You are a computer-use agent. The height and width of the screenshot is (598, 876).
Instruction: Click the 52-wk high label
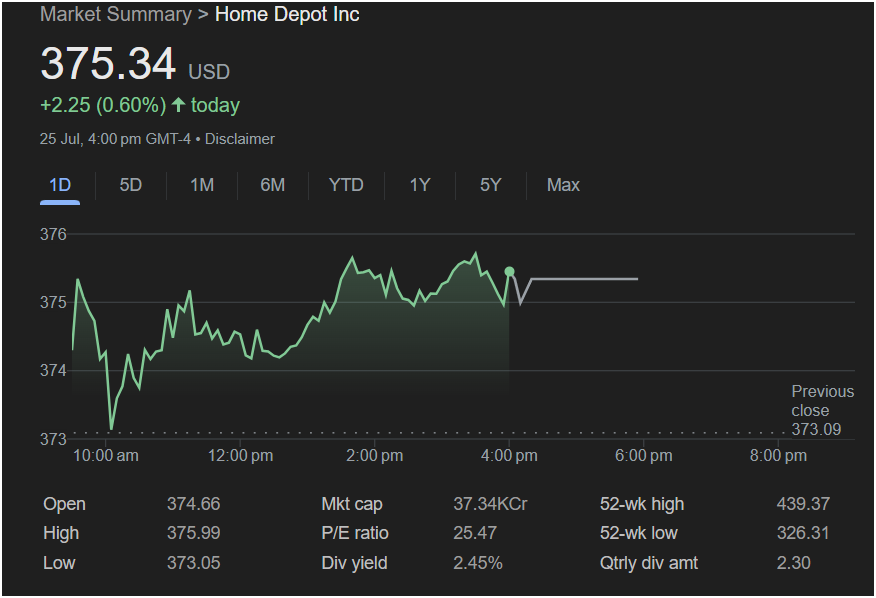[642, 504]
